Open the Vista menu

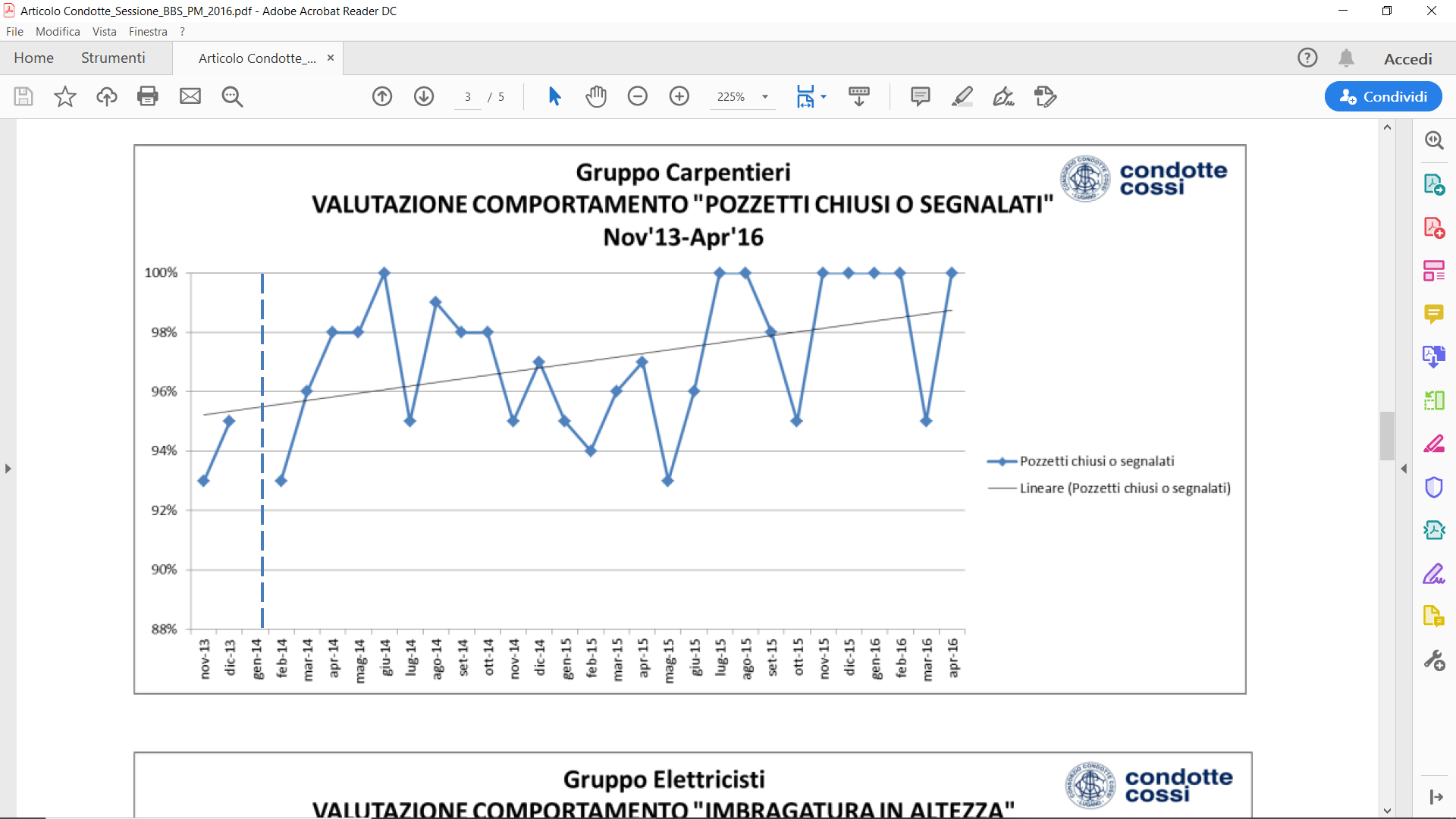(x=104, y=32)
